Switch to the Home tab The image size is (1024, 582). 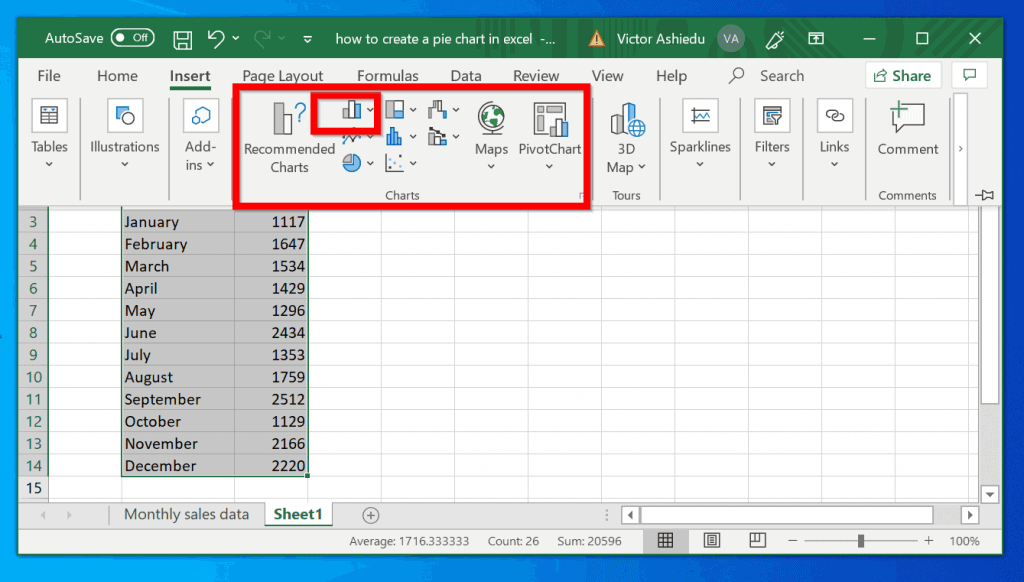pyautogui.click(x=118, y=76)
